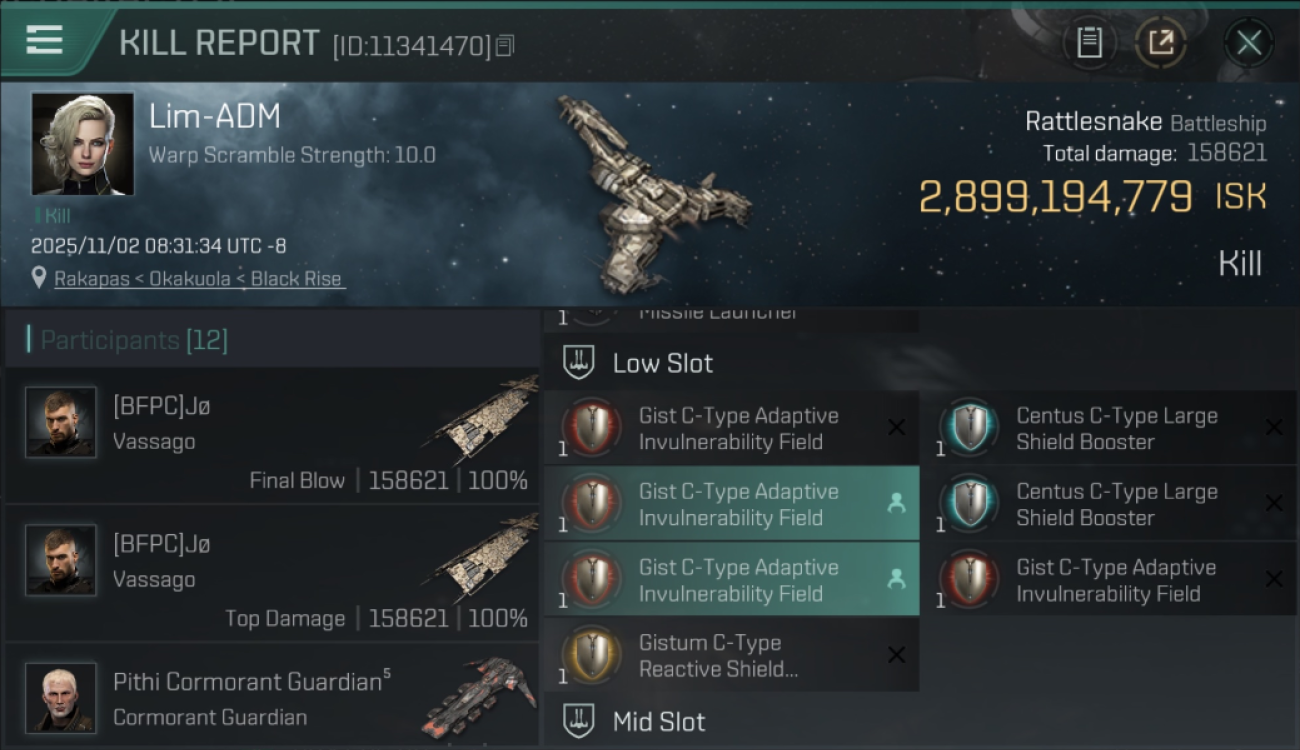Click the Rattlesnake battleship image

[650, 190]
